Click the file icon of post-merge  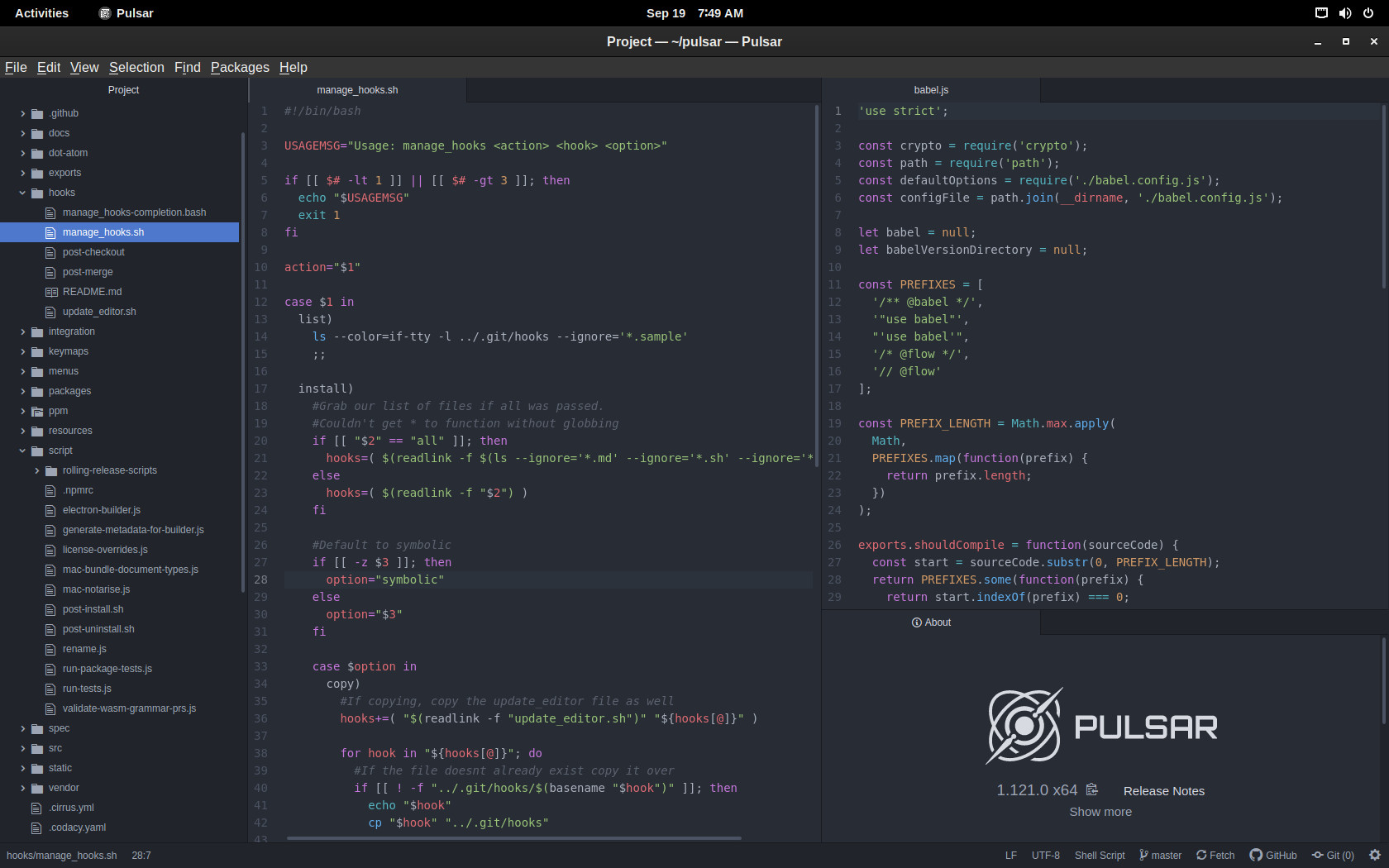point(50,272)
